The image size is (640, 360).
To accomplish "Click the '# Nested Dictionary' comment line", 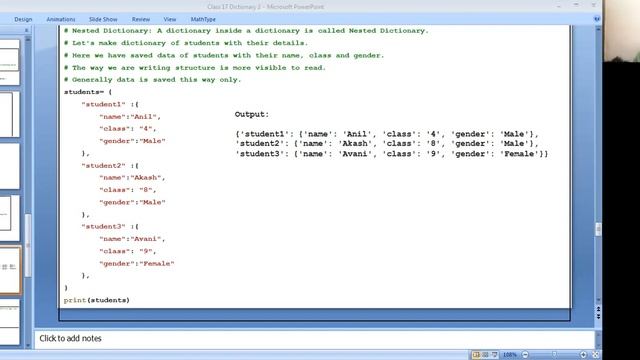I will [x=246, y=31].
